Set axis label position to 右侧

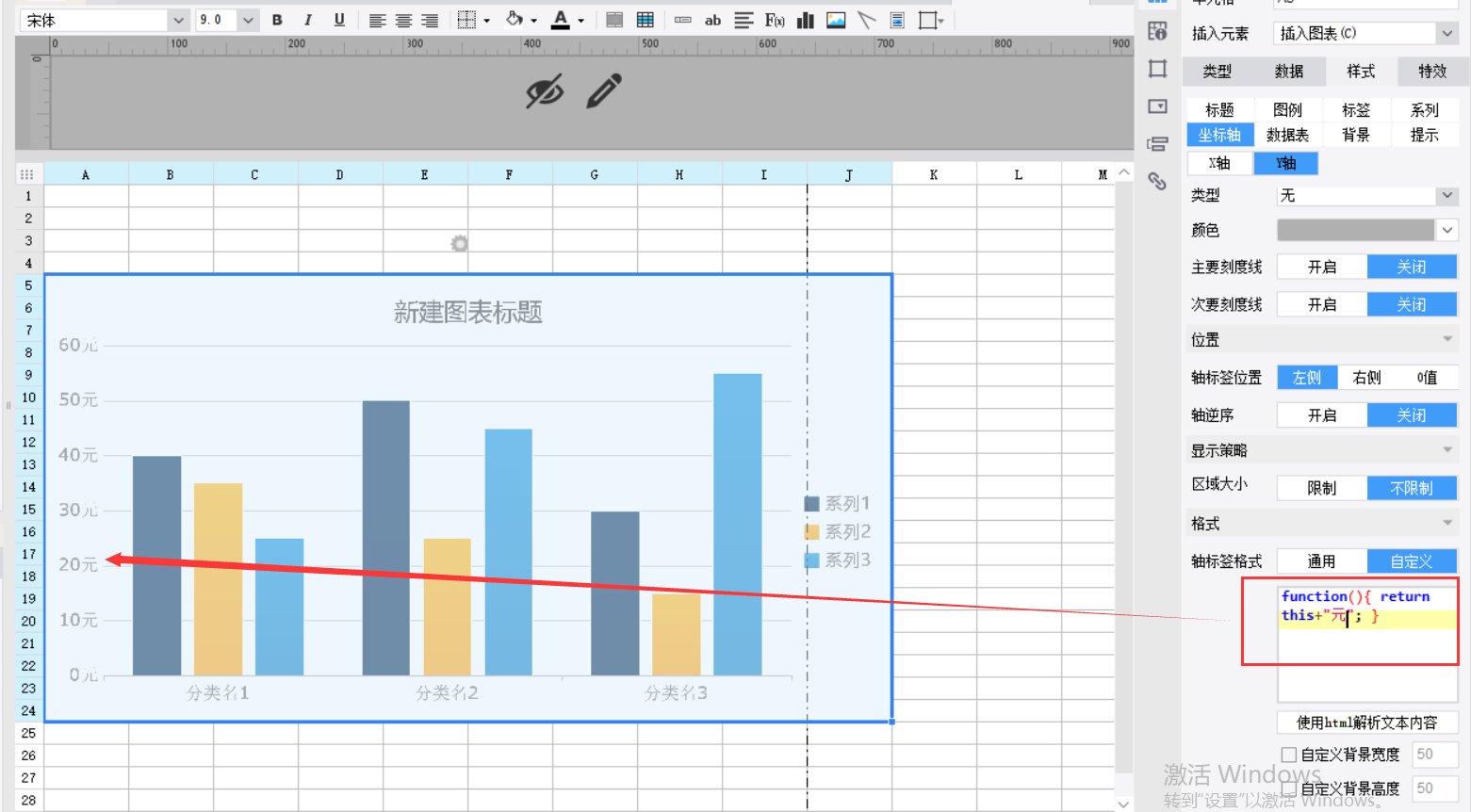click(1366, 378)
